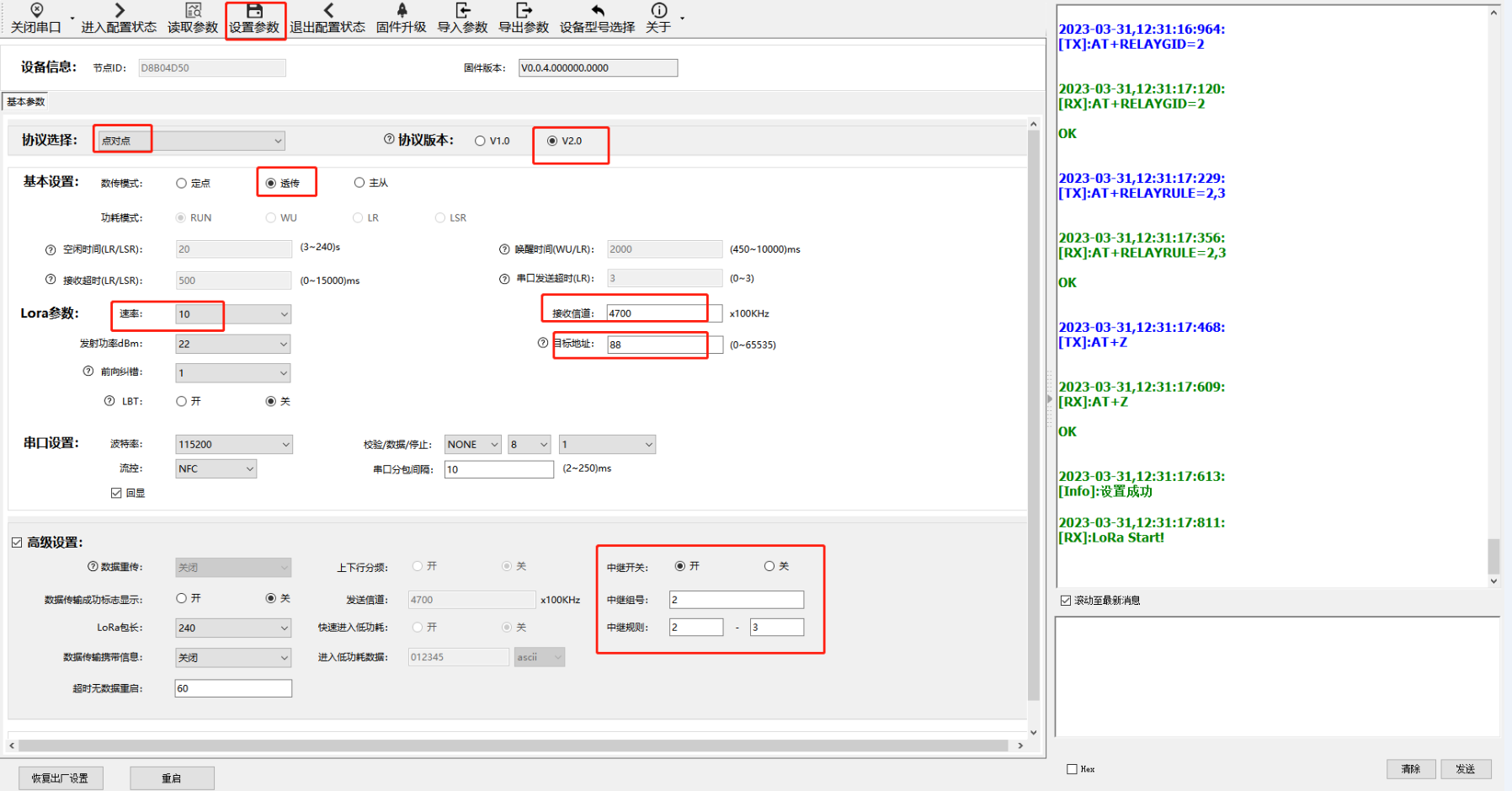This screenshot has height=791, width=1512.
Task: Click the 关闭串口 toolbar icon
Action: coord(36,11)
